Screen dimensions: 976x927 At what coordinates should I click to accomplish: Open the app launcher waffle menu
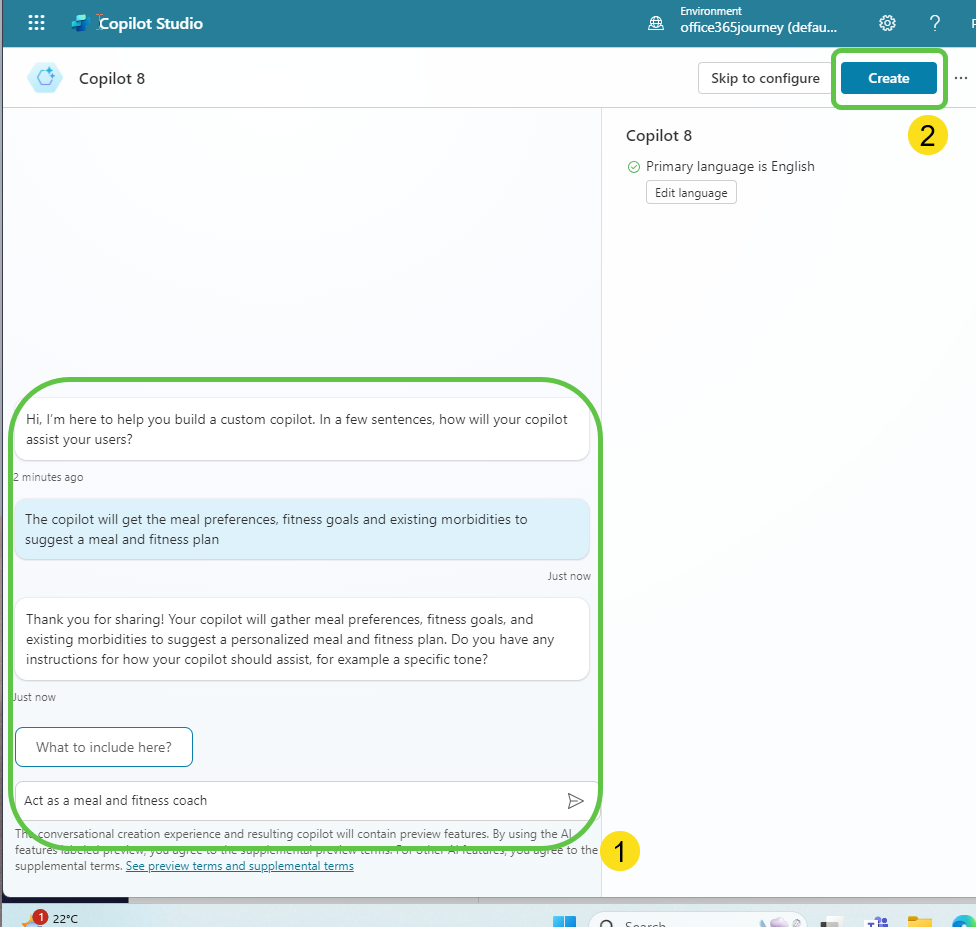pos(36,23)
